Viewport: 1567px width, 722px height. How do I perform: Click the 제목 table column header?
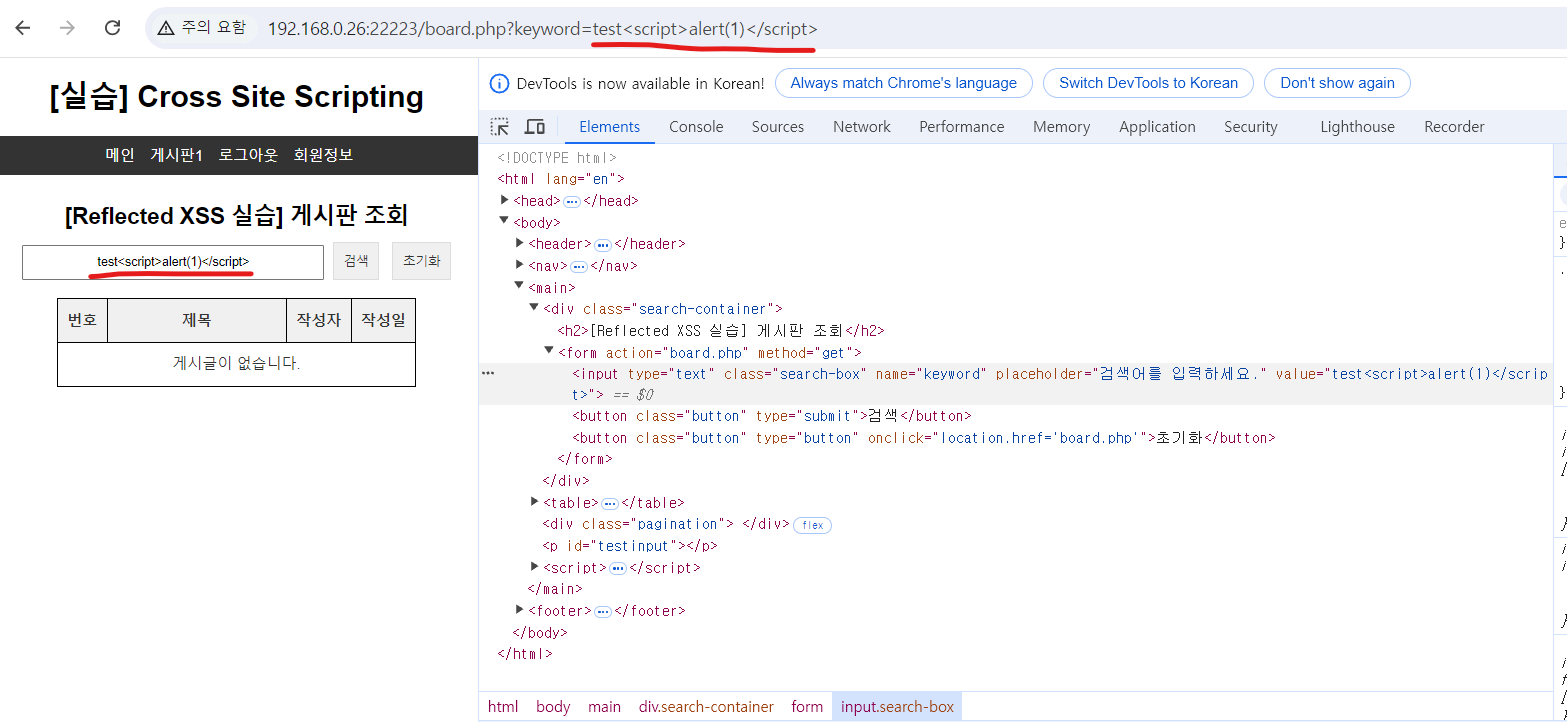(x=197, y=320)
